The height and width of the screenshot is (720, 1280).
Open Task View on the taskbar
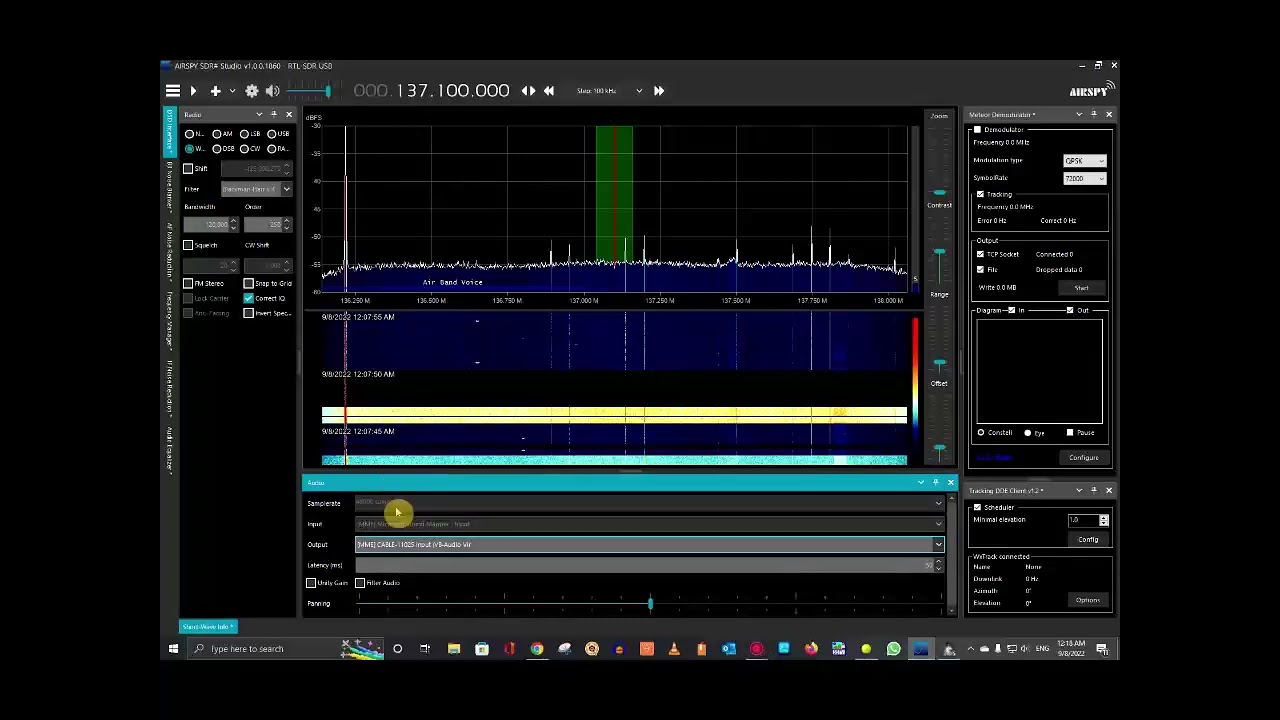[425, 649]
